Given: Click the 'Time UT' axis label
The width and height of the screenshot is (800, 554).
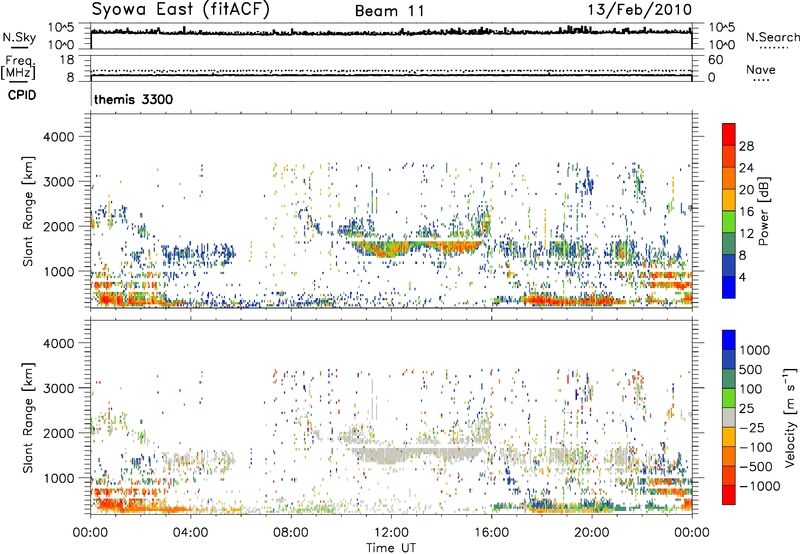Looking at the screenshot, I should point(391,548).
